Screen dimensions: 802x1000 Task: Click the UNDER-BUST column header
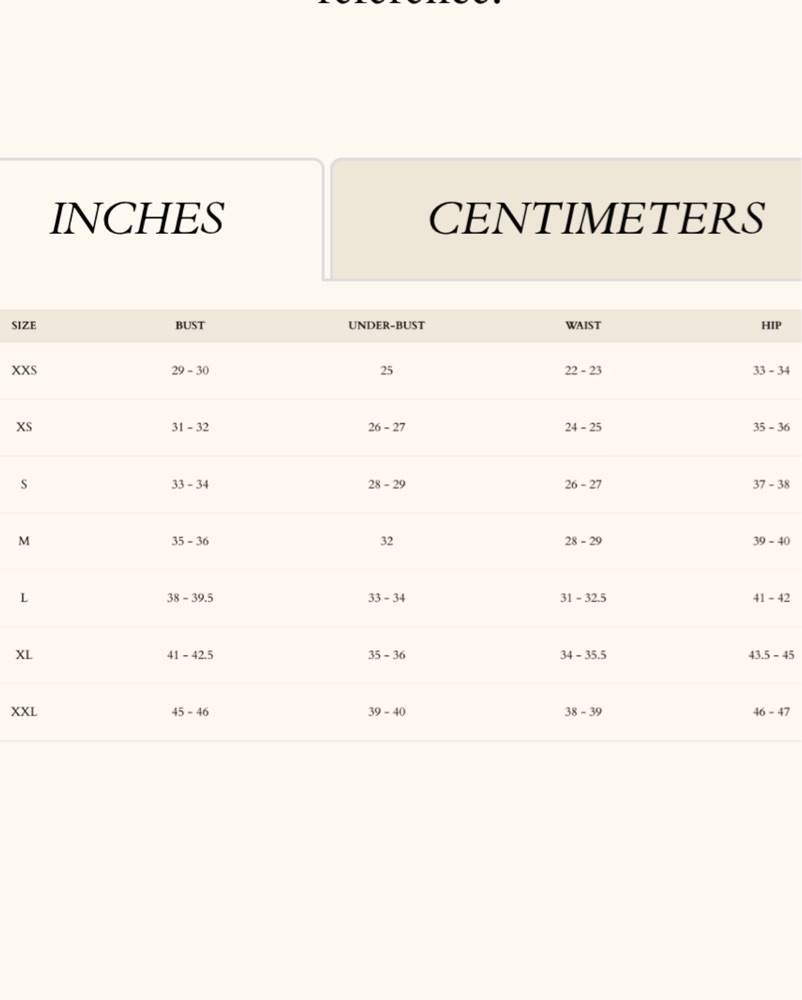click(386, 326)
